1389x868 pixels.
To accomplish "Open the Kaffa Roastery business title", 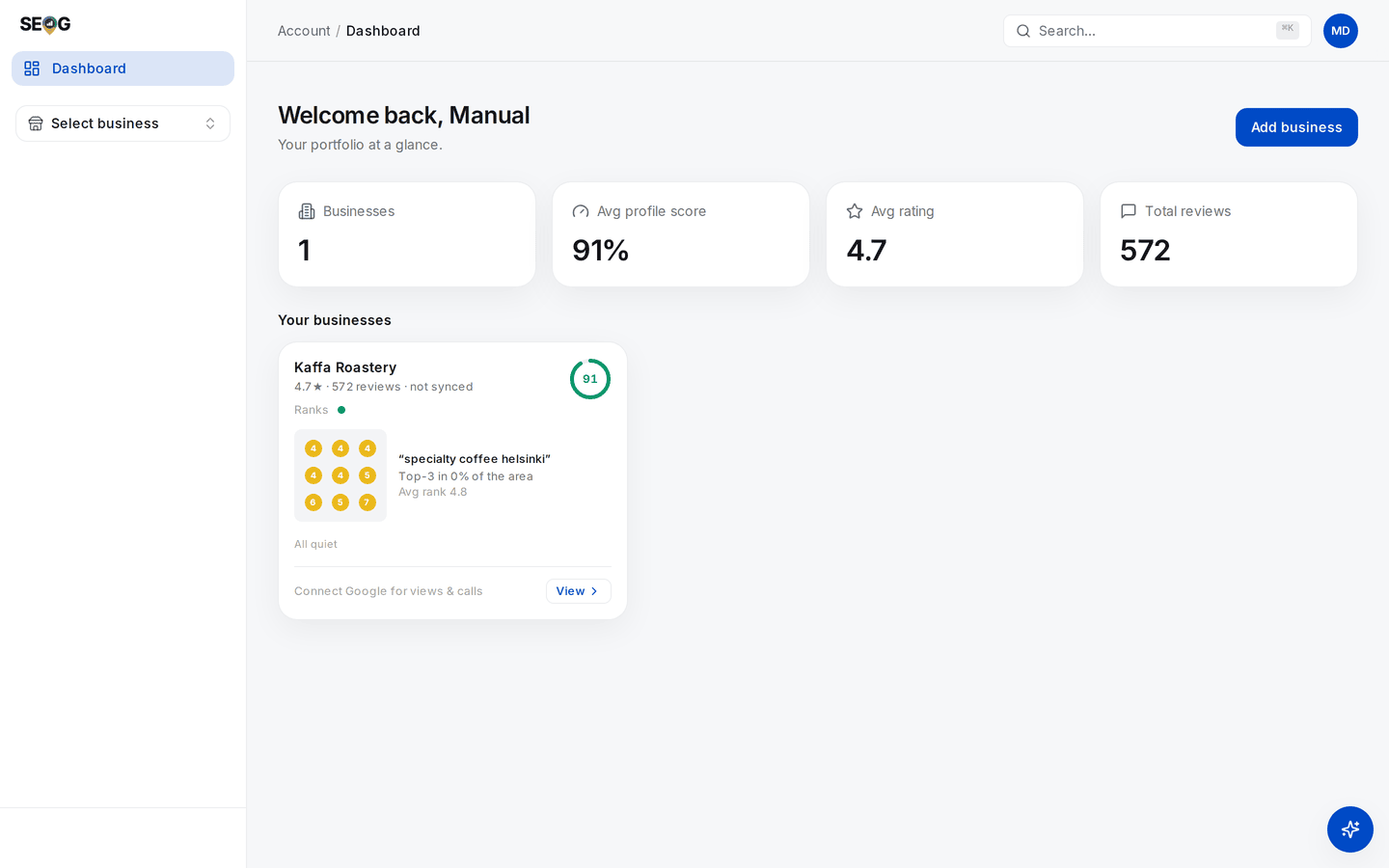I will click(345, 367).
